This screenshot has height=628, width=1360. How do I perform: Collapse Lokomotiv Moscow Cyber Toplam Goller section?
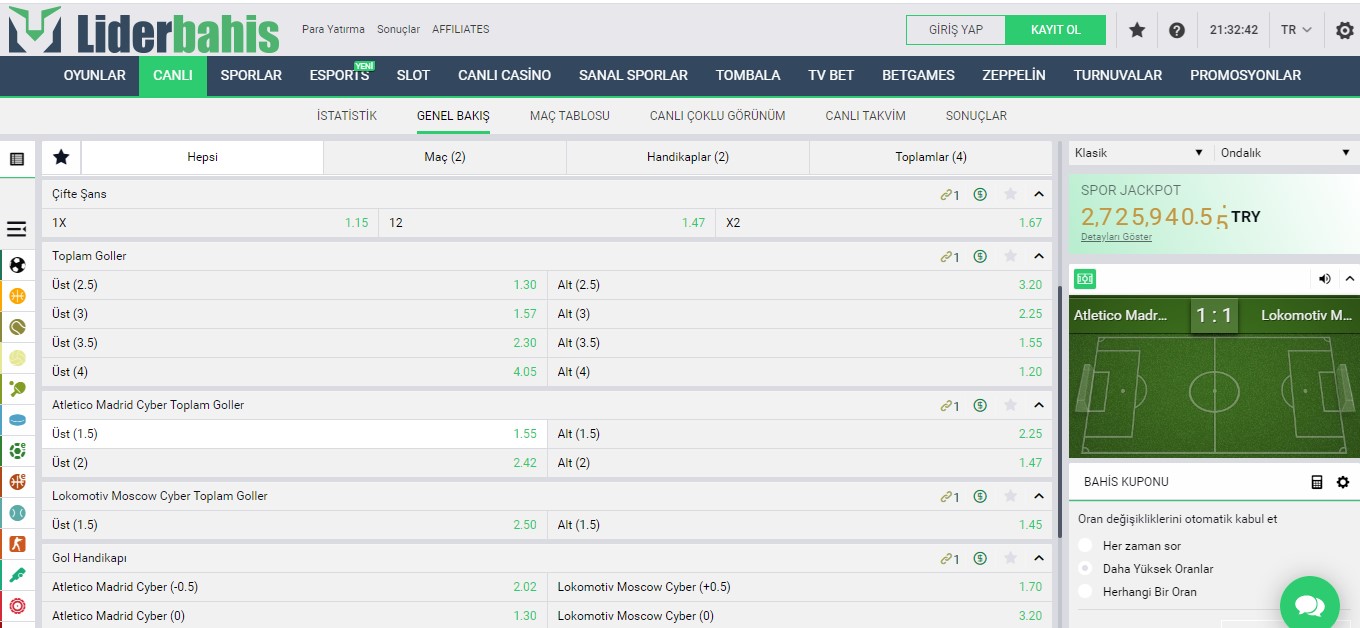click(1039, 497)
